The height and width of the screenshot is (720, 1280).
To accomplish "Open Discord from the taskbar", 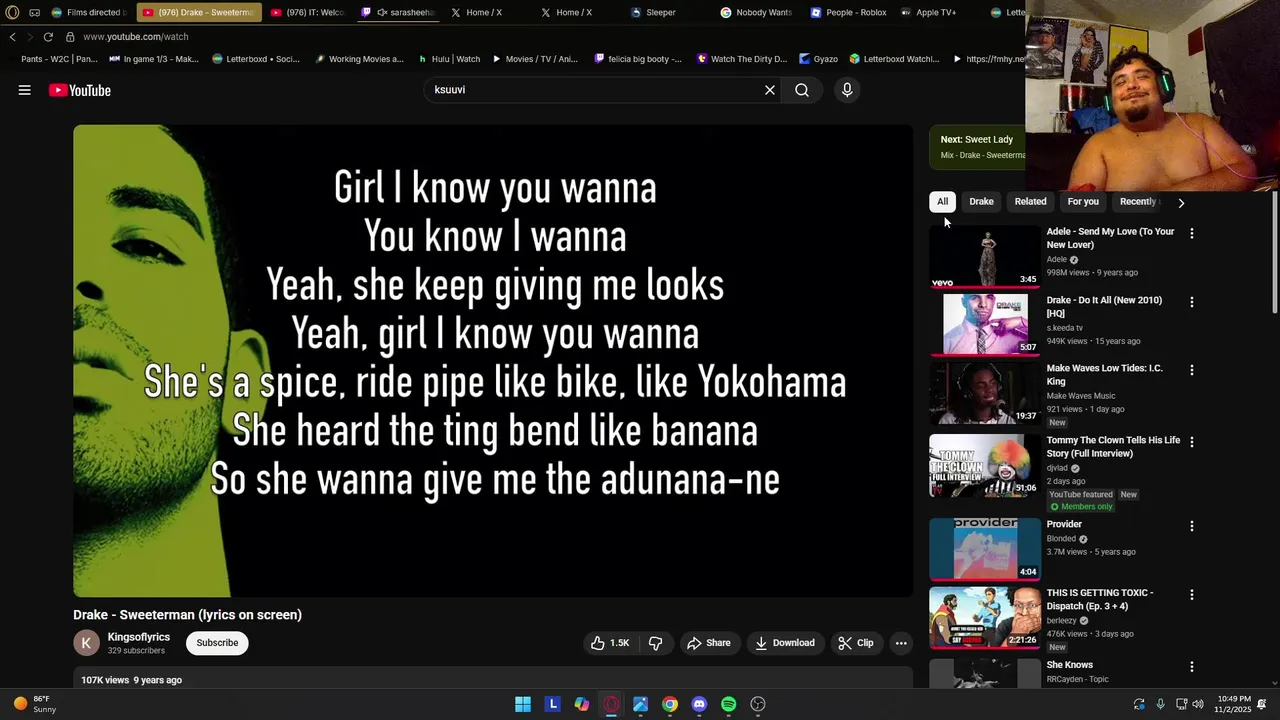I will tap(699, 704).
